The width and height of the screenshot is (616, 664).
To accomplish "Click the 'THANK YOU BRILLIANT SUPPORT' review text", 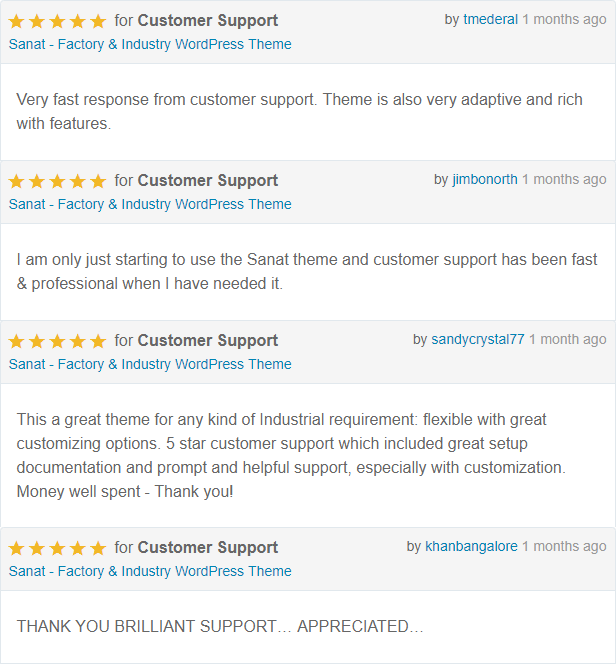I will [x=220, y=627].
